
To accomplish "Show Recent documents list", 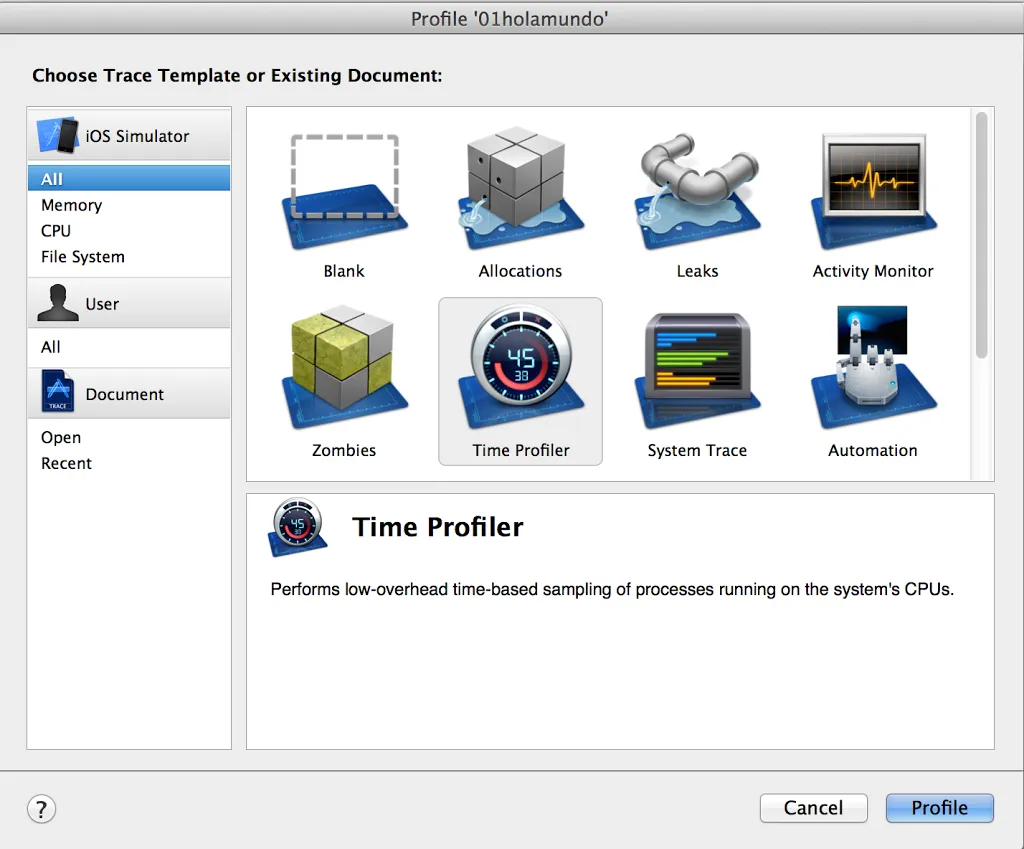I will pos(66,464).
